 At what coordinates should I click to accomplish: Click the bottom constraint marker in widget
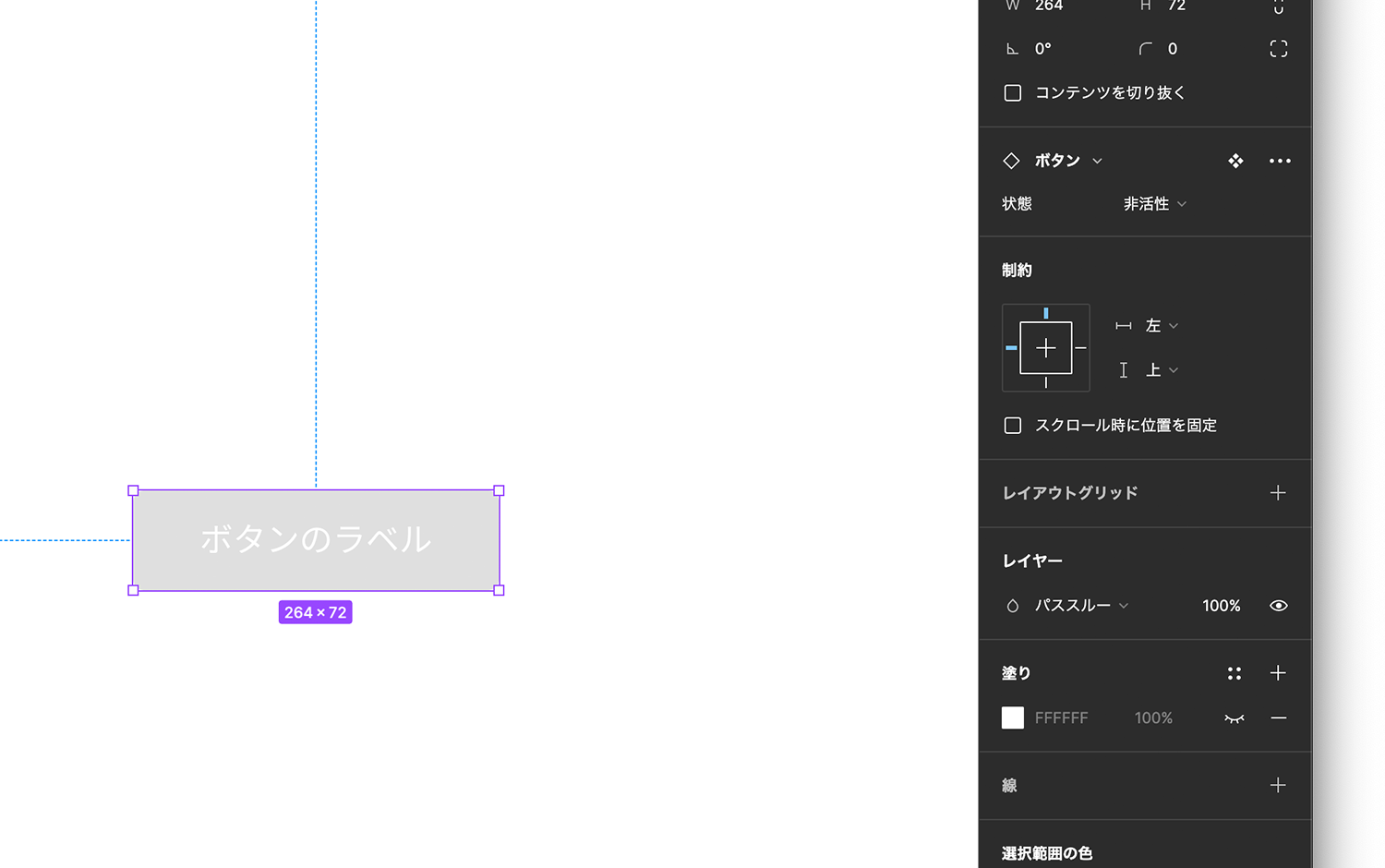[x=1046, y=382]
